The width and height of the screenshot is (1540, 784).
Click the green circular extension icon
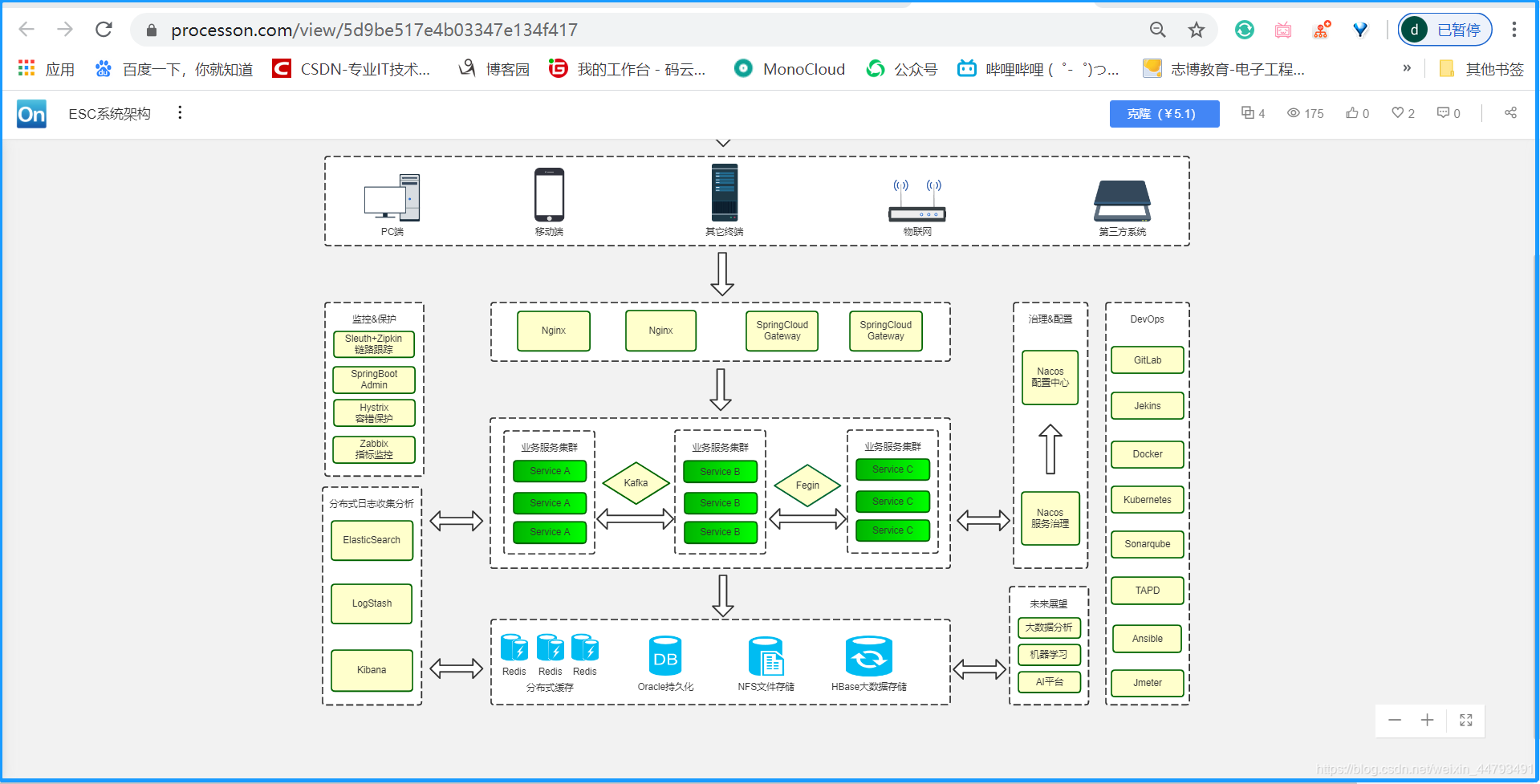pos(1244,30)
